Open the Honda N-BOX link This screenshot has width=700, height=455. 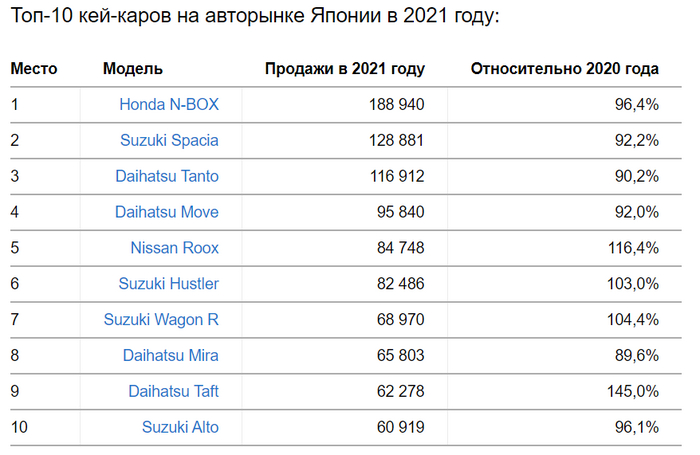coord(168,104)
